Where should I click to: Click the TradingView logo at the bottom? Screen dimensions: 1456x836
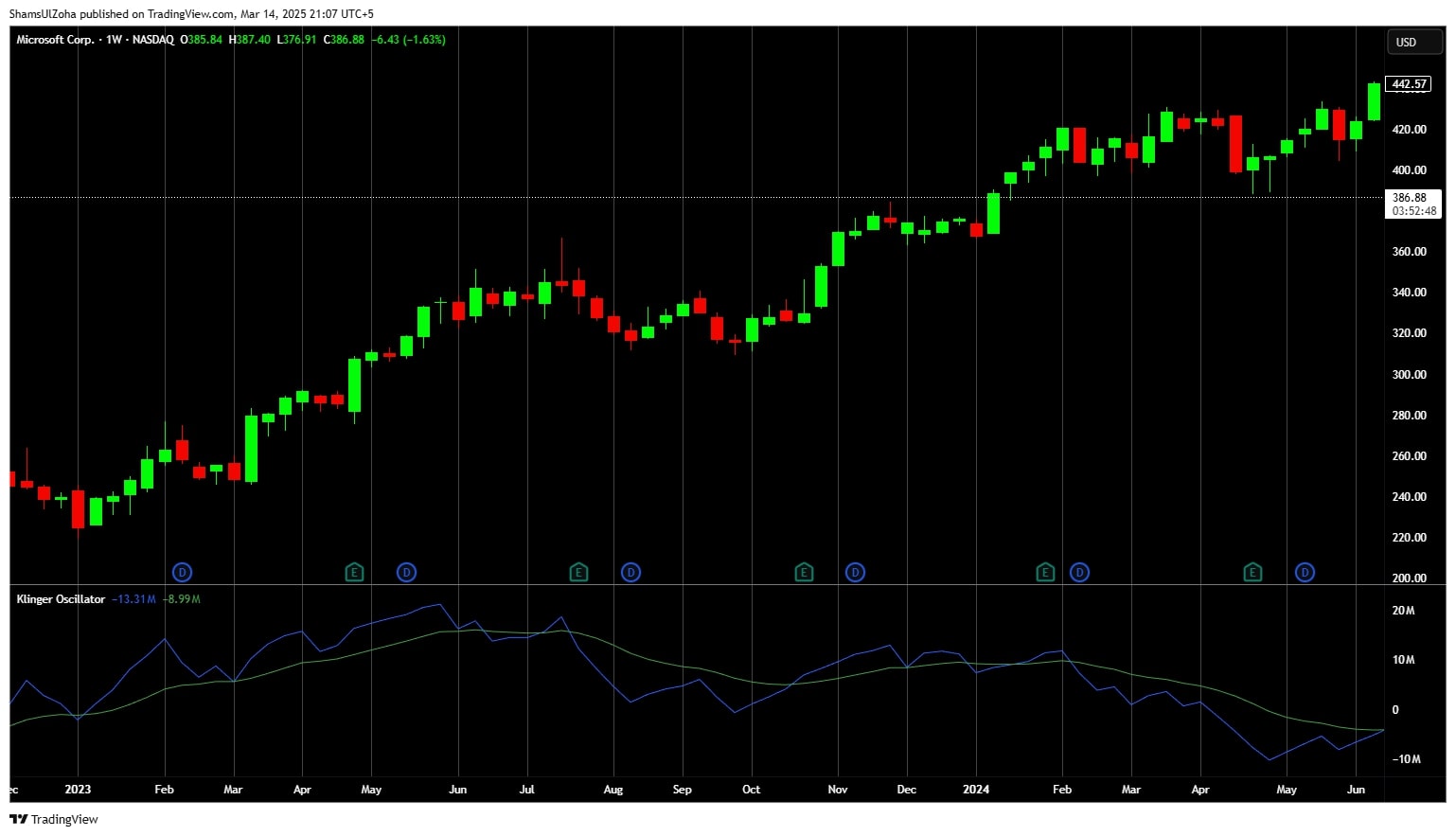click(54, 819)
